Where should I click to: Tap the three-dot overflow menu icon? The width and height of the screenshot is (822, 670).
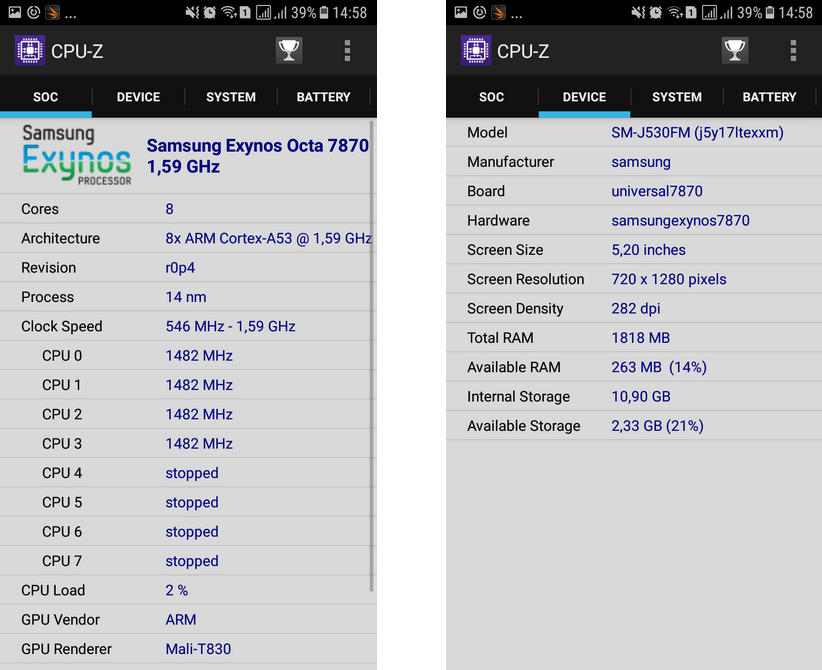347,50
